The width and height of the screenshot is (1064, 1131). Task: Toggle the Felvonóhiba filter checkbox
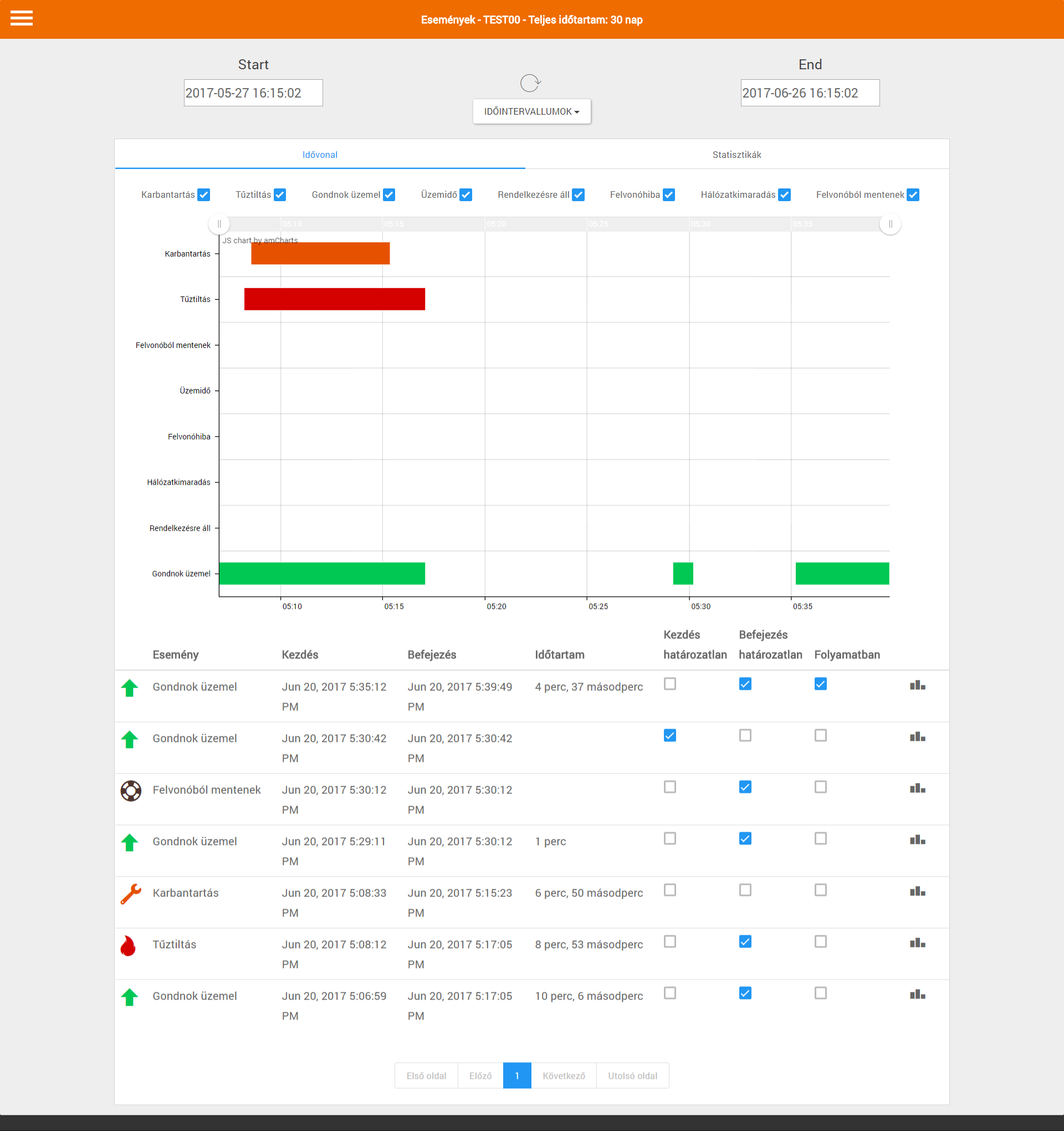click(669, 195)
